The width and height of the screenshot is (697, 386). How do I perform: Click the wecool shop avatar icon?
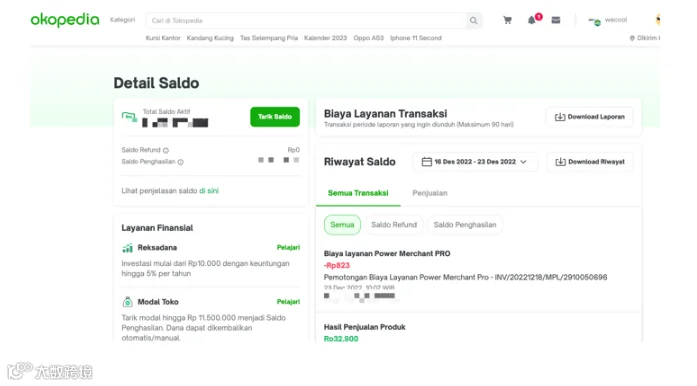[594, 20]
